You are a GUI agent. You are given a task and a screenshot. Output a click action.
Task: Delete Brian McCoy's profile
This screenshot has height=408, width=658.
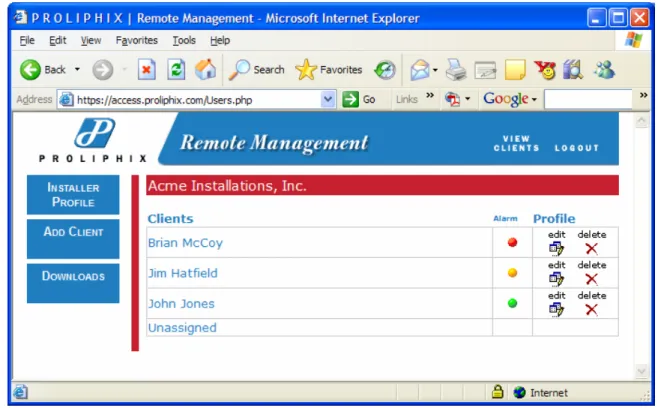click(592, 248)
